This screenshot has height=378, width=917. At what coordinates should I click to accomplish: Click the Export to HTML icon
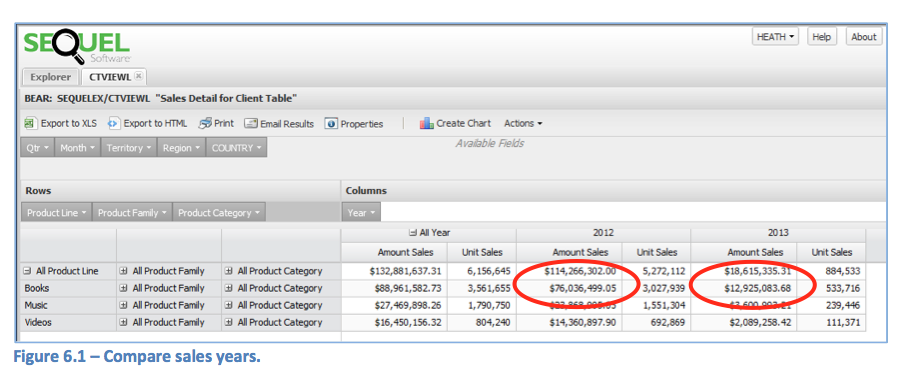[x=114, y=123]
